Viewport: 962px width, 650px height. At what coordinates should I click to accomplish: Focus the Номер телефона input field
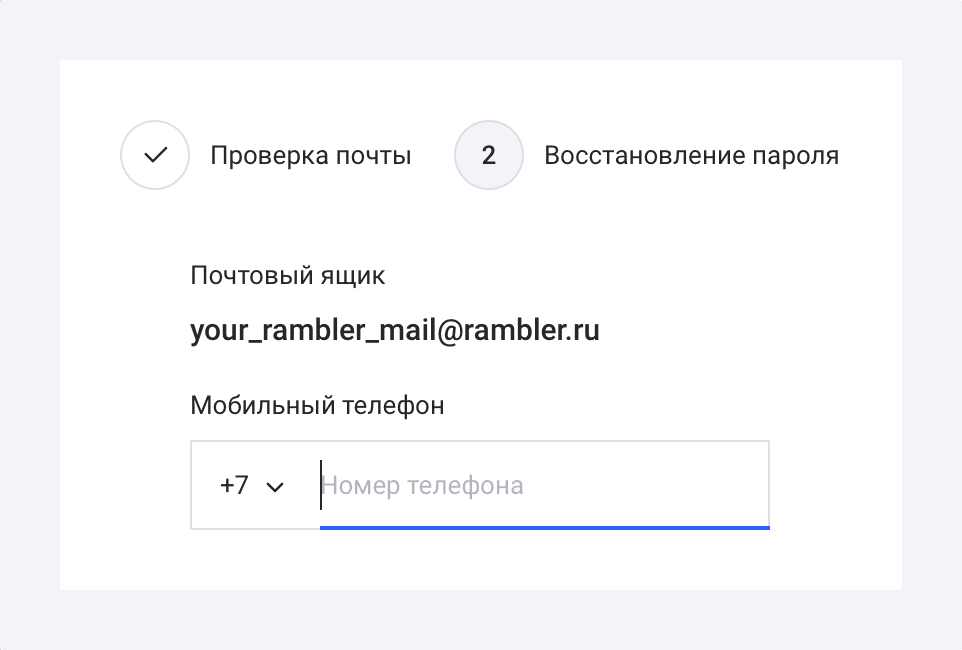point(544,485)
